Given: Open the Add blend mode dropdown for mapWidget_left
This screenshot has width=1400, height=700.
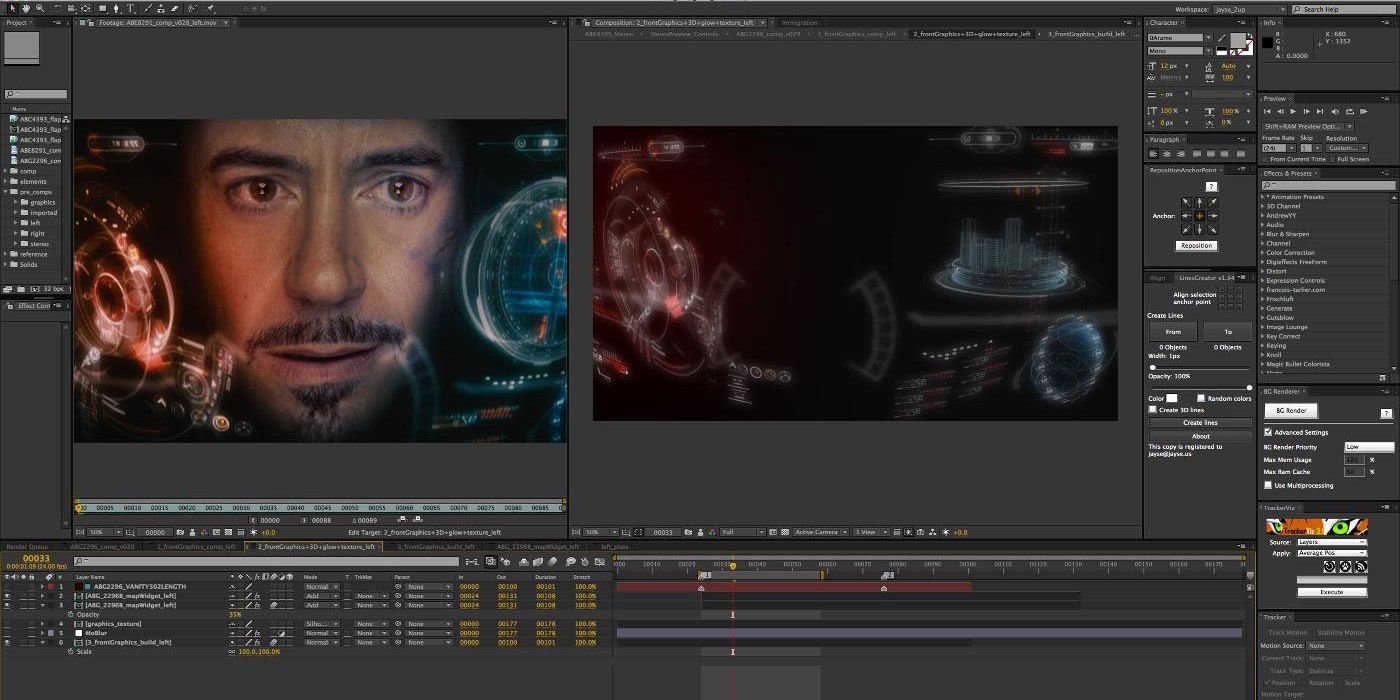Looking at the screenshot, I should pyautogui.click(x=320, y=596).
